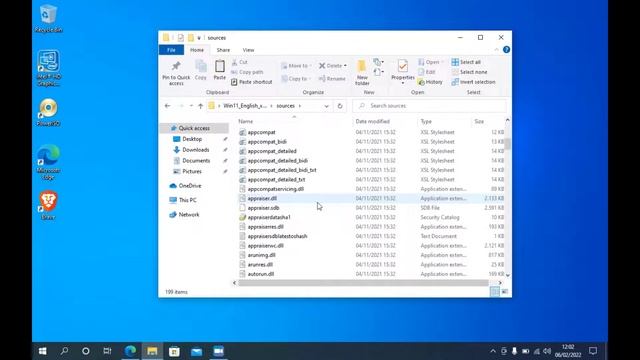Click the Cut scissors command
640x360 pixels.
pos(240,62)
